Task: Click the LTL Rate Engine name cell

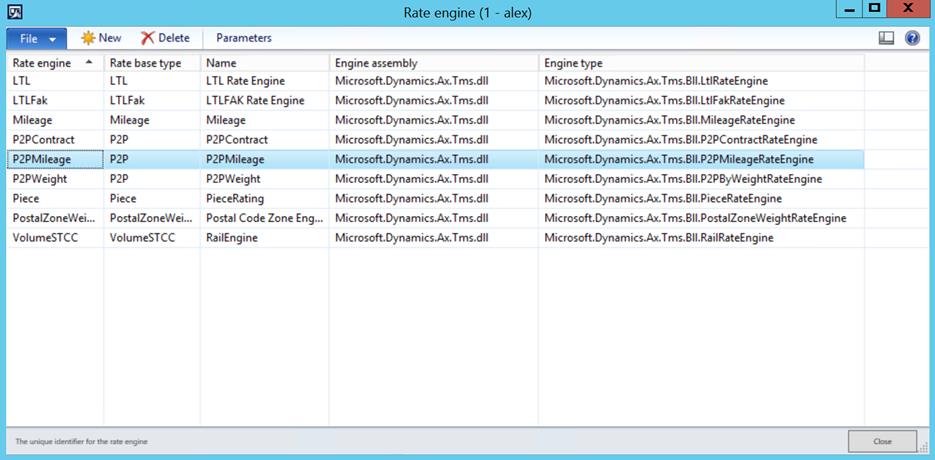Action: [x=265, y=81]
